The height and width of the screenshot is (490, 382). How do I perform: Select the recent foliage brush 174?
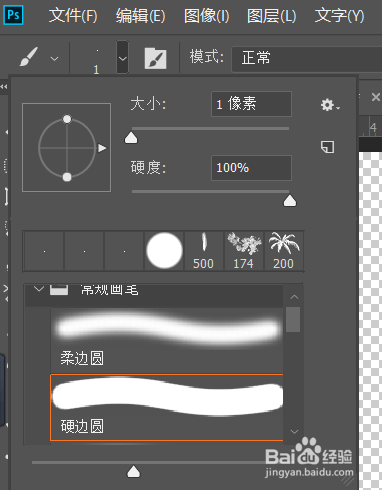(x=244, y=251)
